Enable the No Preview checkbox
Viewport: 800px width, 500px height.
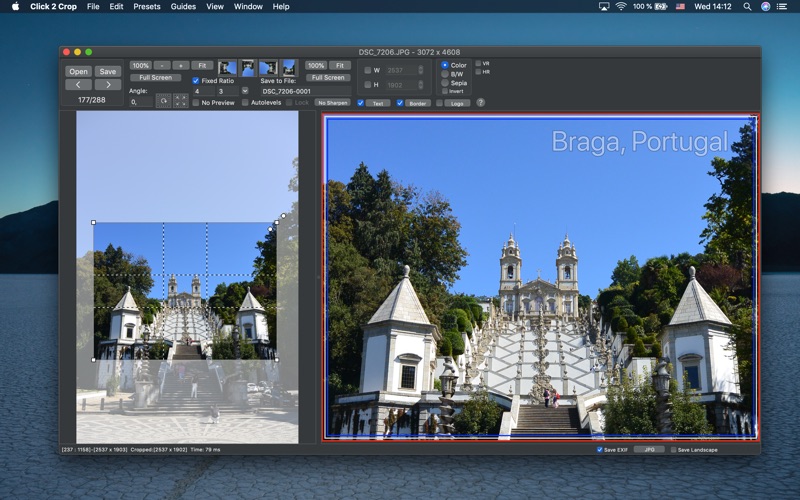click(195, 103)
